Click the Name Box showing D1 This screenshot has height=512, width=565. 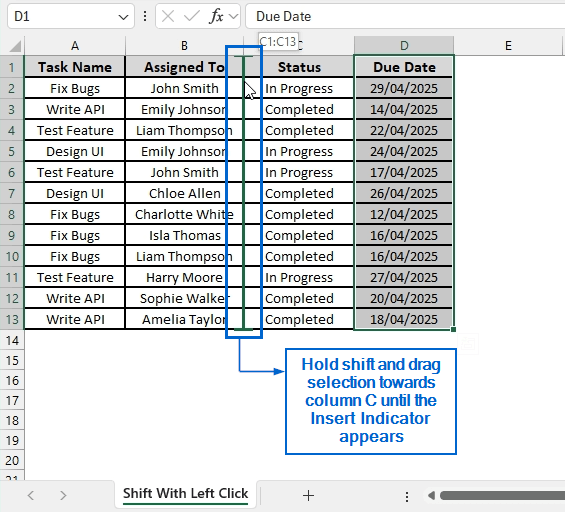(x=71, y=16)
